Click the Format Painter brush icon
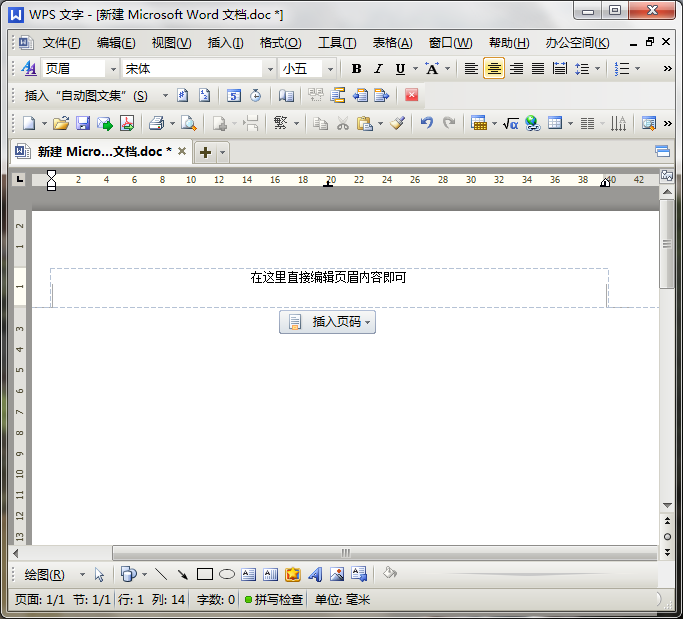Screen dimensions: 683x619 (397, 123)
